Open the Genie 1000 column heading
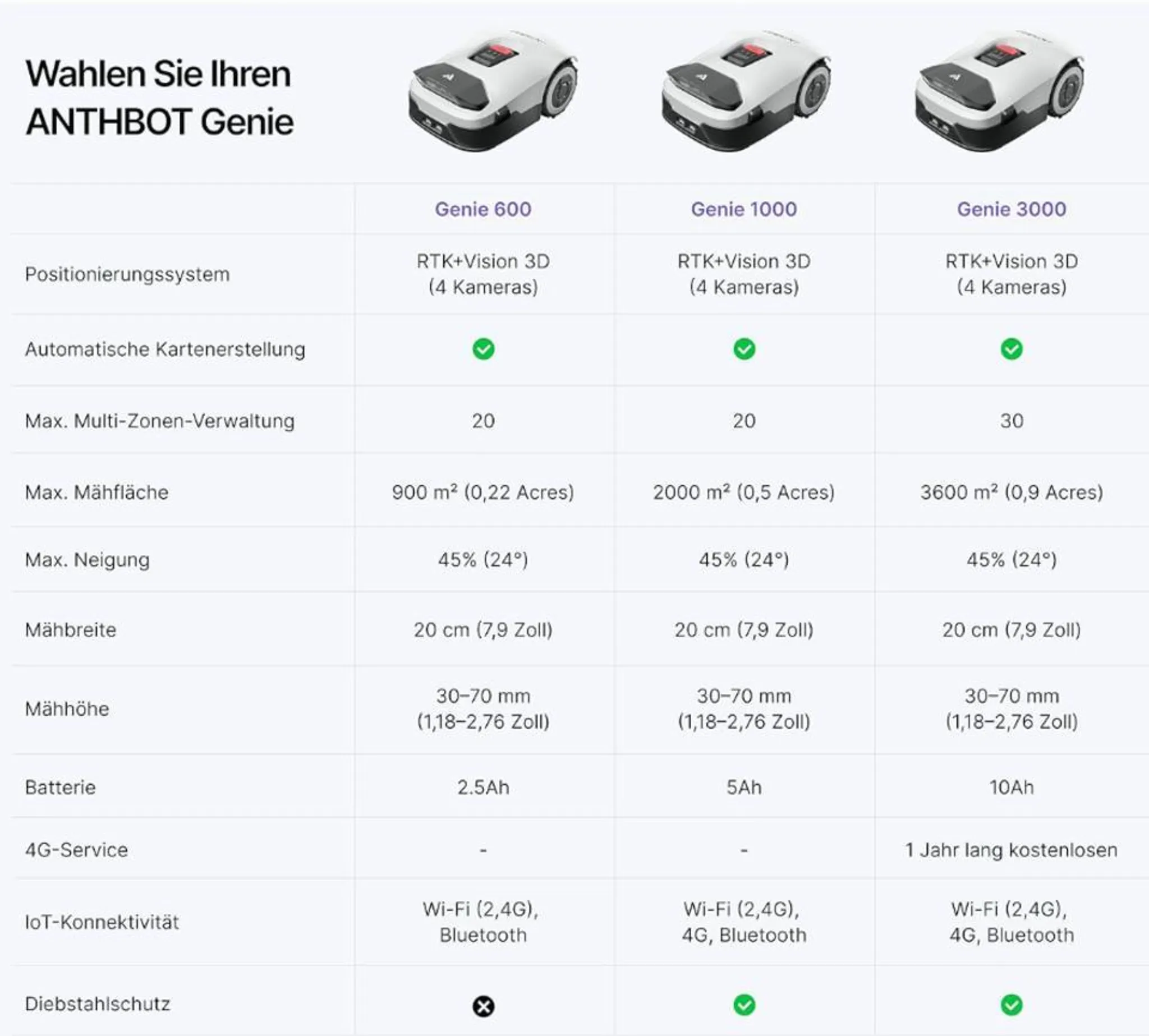 (x=743, y=209)
